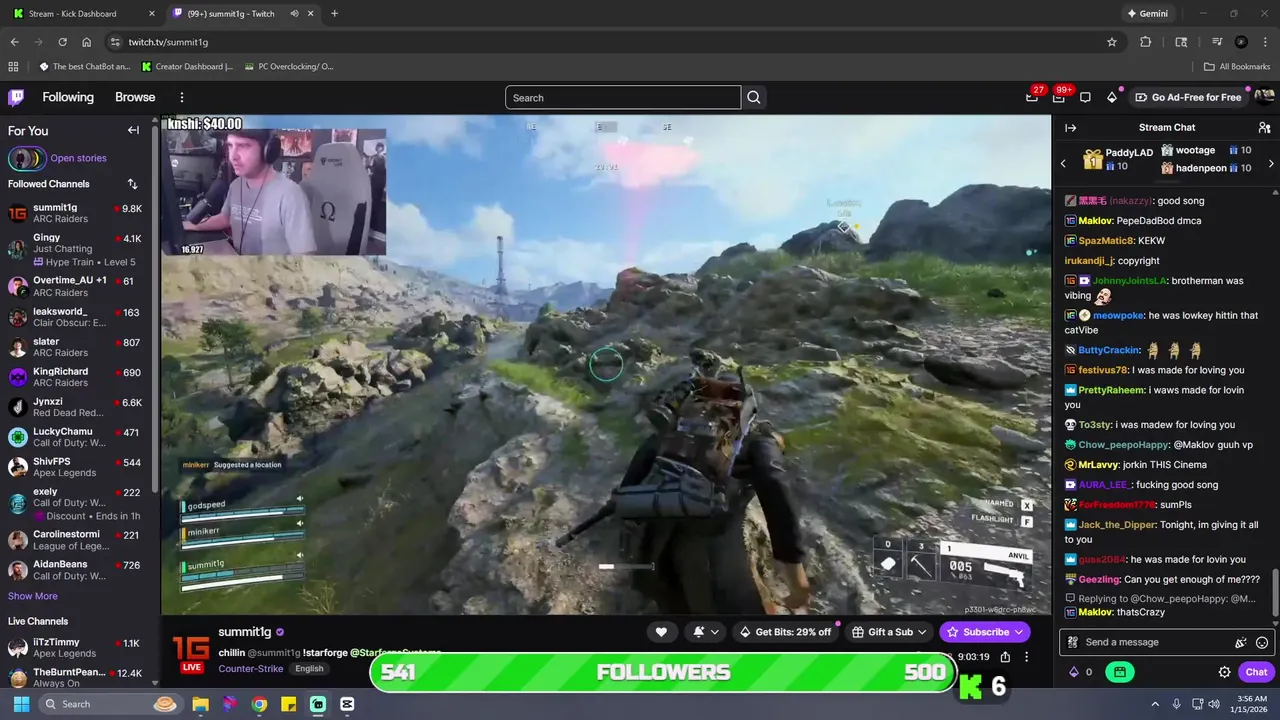This screenshot has height=720, width=1280.
Task: Open notification bell dropdown
Action: pos(704,631)
